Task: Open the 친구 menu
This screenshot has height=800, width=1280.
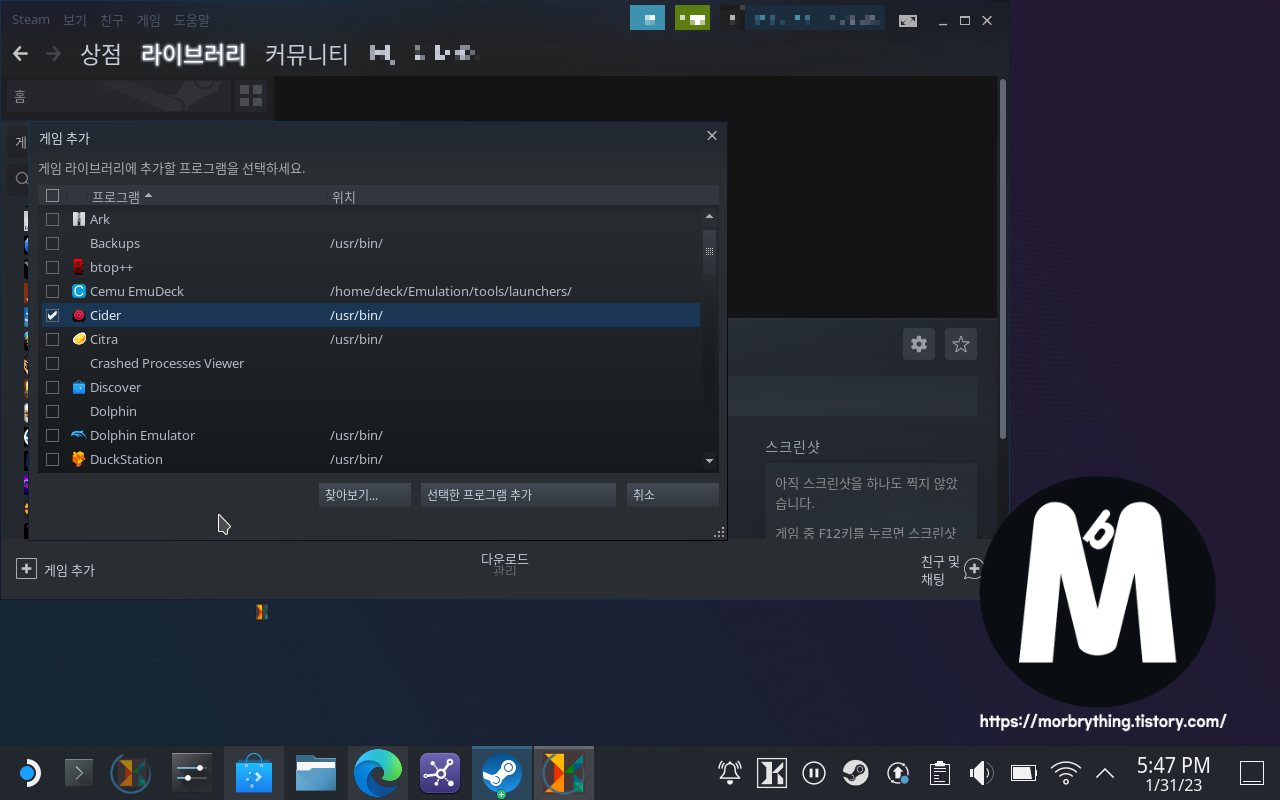Action: pos(112,20)
